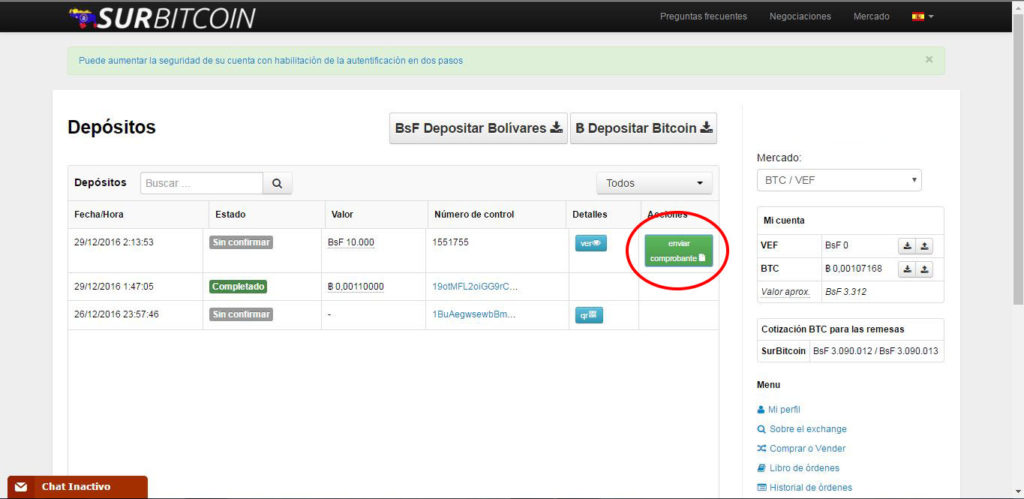Open Preguntas frecuentes page
This screenshot has height=499, width=1024.
click(x=703, y=16)
